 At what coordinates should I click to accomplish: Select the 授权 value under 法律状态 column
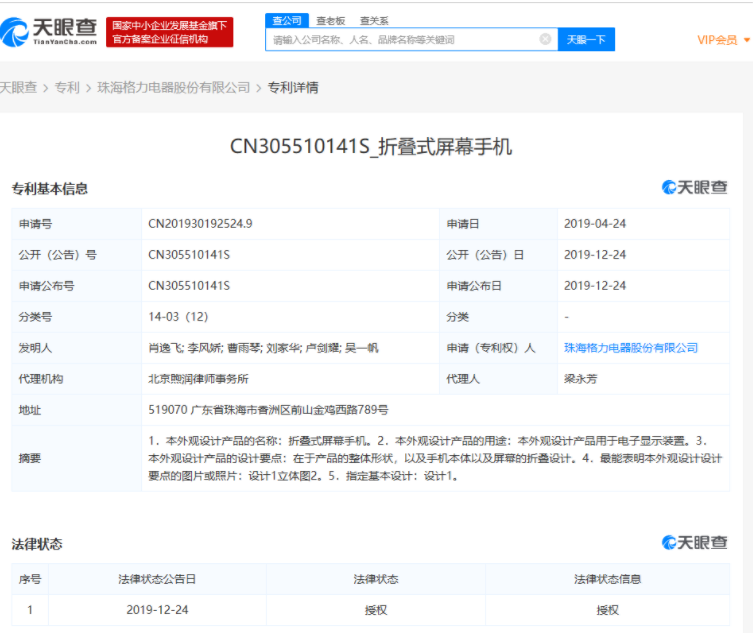[x=376, y=610]
